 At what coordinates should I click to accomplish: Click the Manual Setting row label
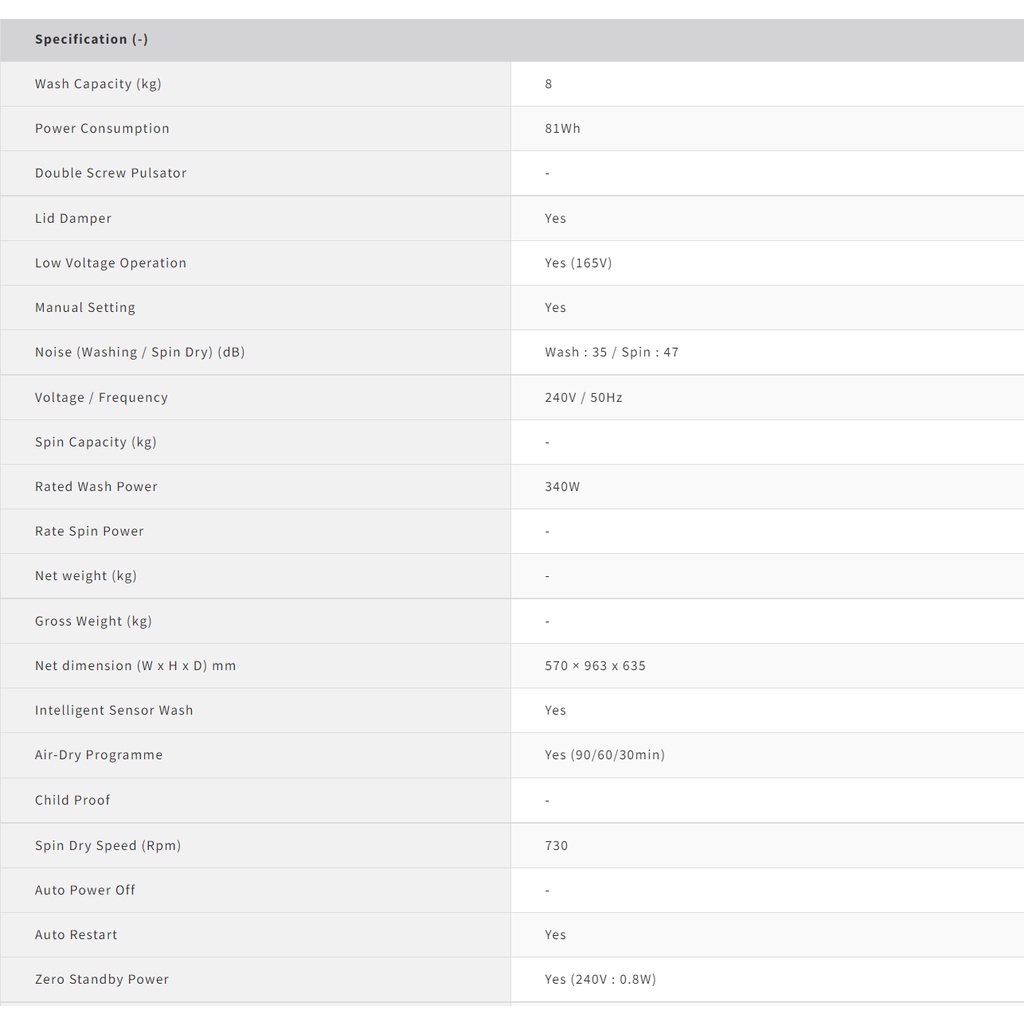[85, 308]
